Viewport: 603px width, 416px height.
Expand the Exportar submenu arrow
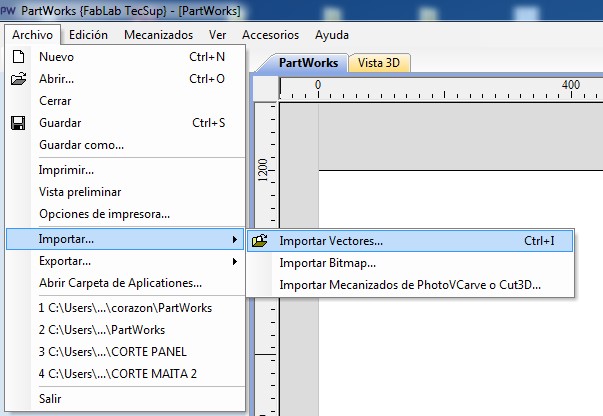click(x=235, y=261)
